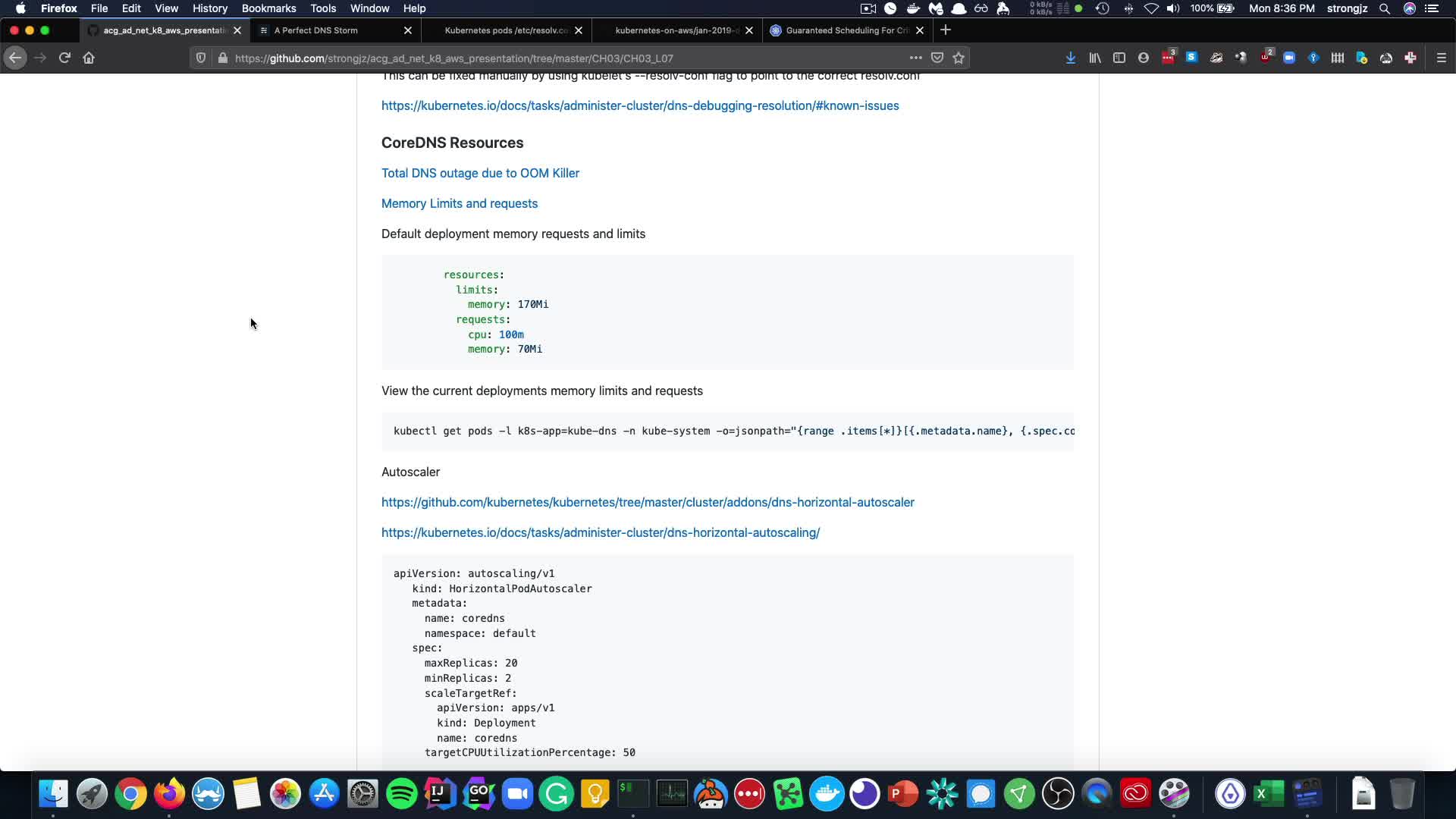Toggle tracking protection shield in address bar

pyautogui.click(x=201, y=58)
